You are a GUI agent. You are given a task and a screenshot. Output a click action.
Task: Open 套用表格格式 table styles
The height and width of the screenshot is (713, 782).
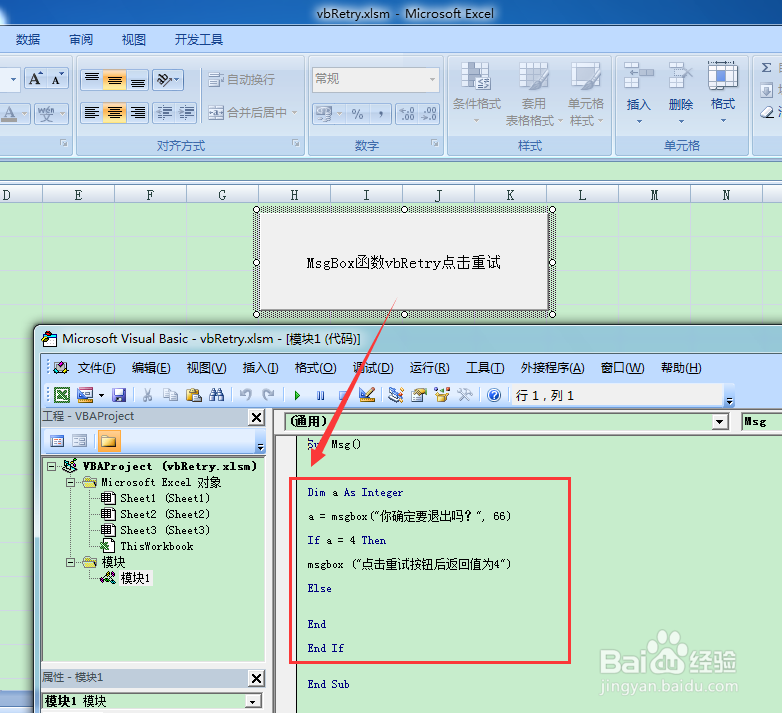tap(534, 94)
